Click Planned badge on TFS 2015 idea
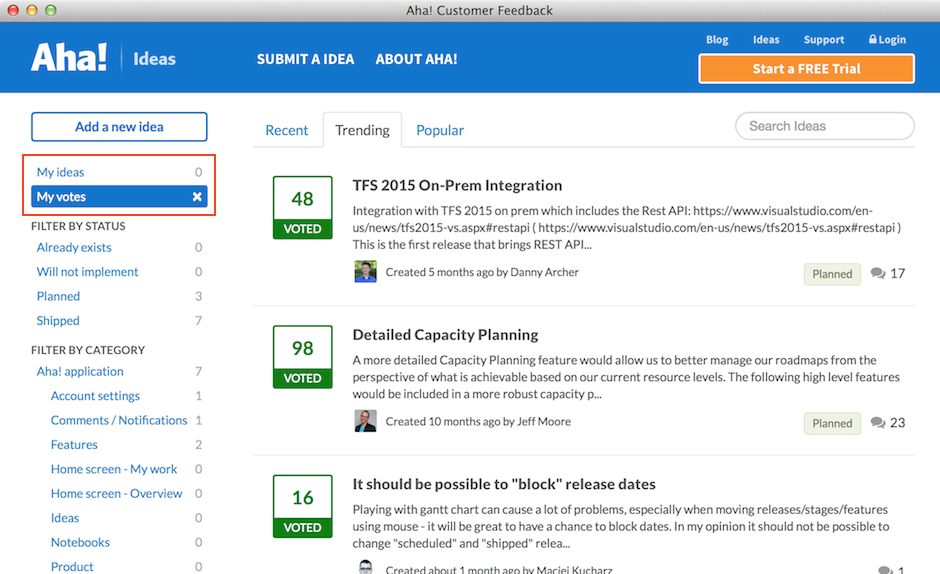 (x=832, y=274)
